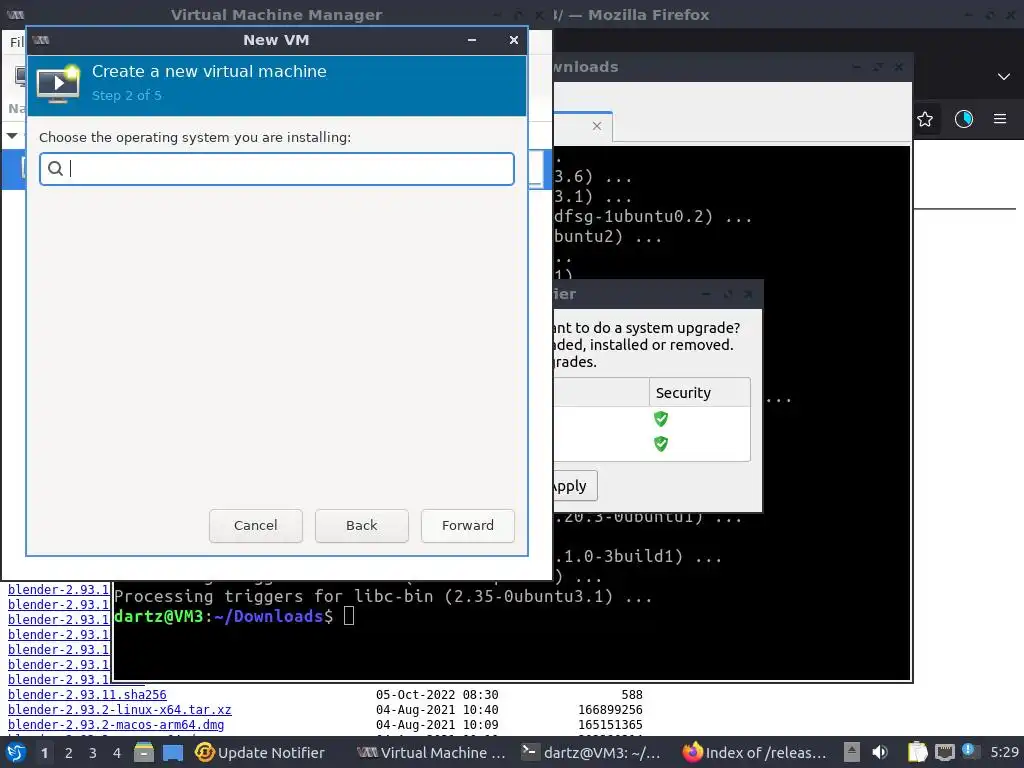Activate Virtual Machine Manager taskbar entry
Viewport: 1024px width, 768px height.
coord(432,752)
